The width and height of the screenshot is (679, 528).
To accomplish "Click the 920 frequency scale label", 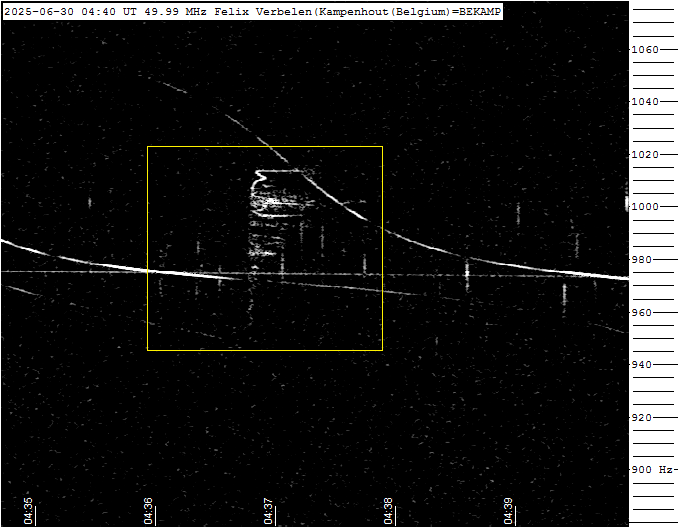I will tap(642, 418).
